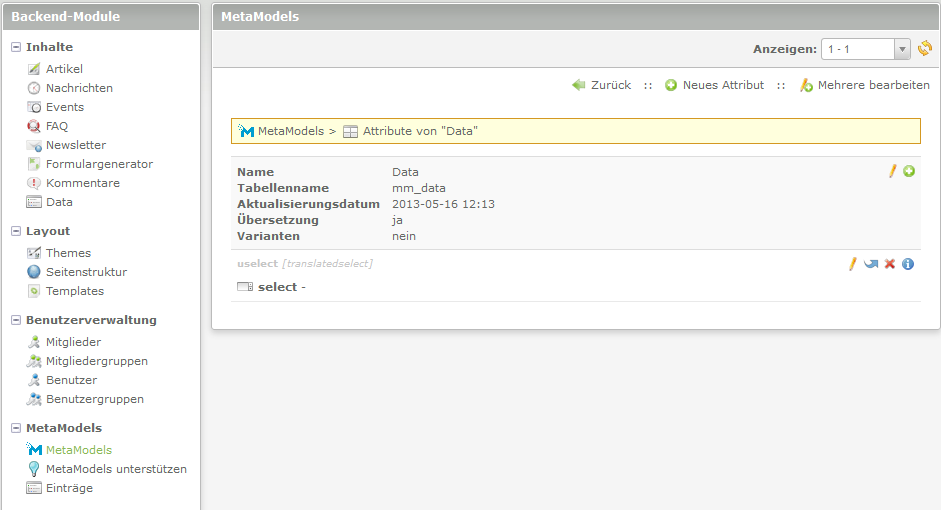
Task: Click Mehrere bearbeiten link
Action: pos(873,85)
